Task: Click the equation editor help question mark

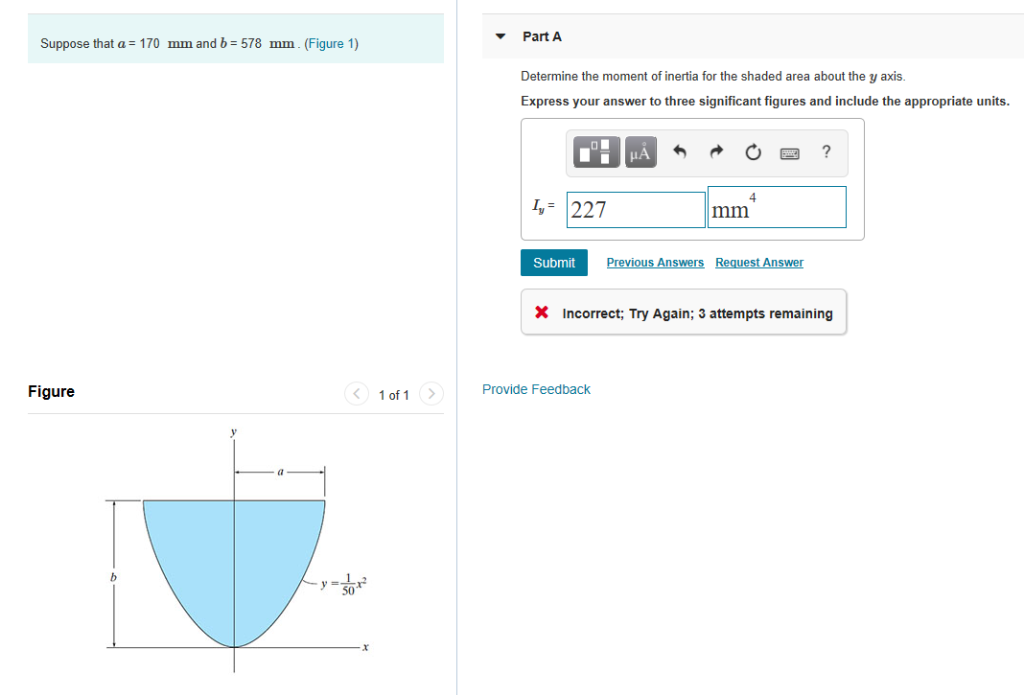Action: pos(826,152)
